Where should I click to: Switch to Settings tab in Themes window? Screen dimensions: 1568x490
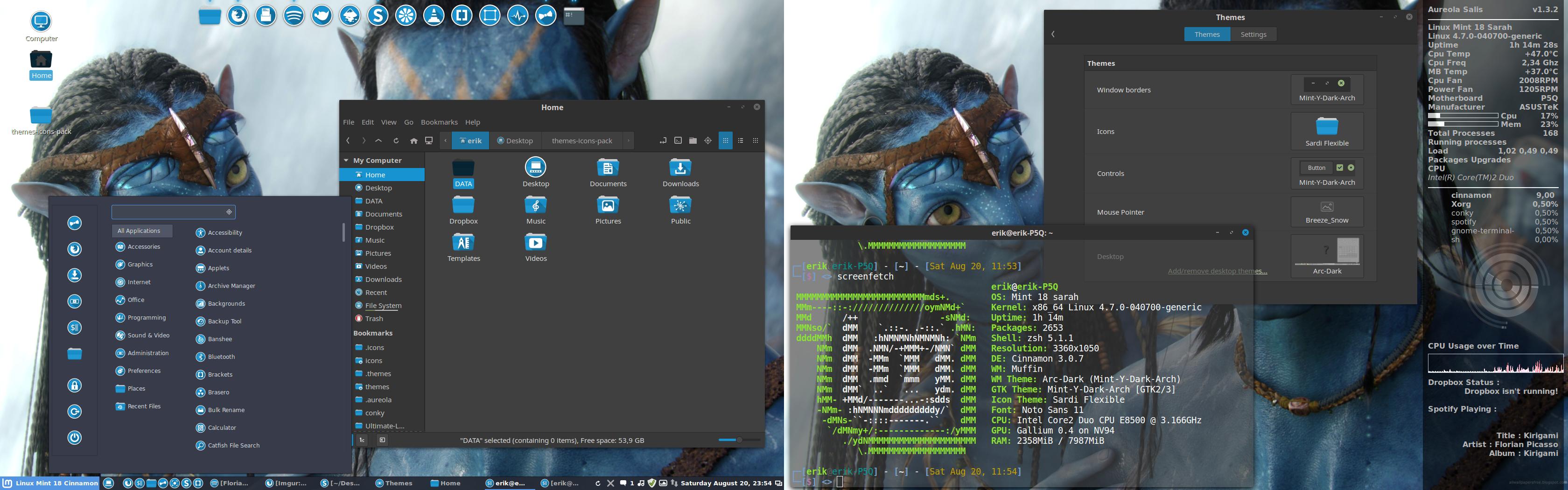tap(1253, 35)
